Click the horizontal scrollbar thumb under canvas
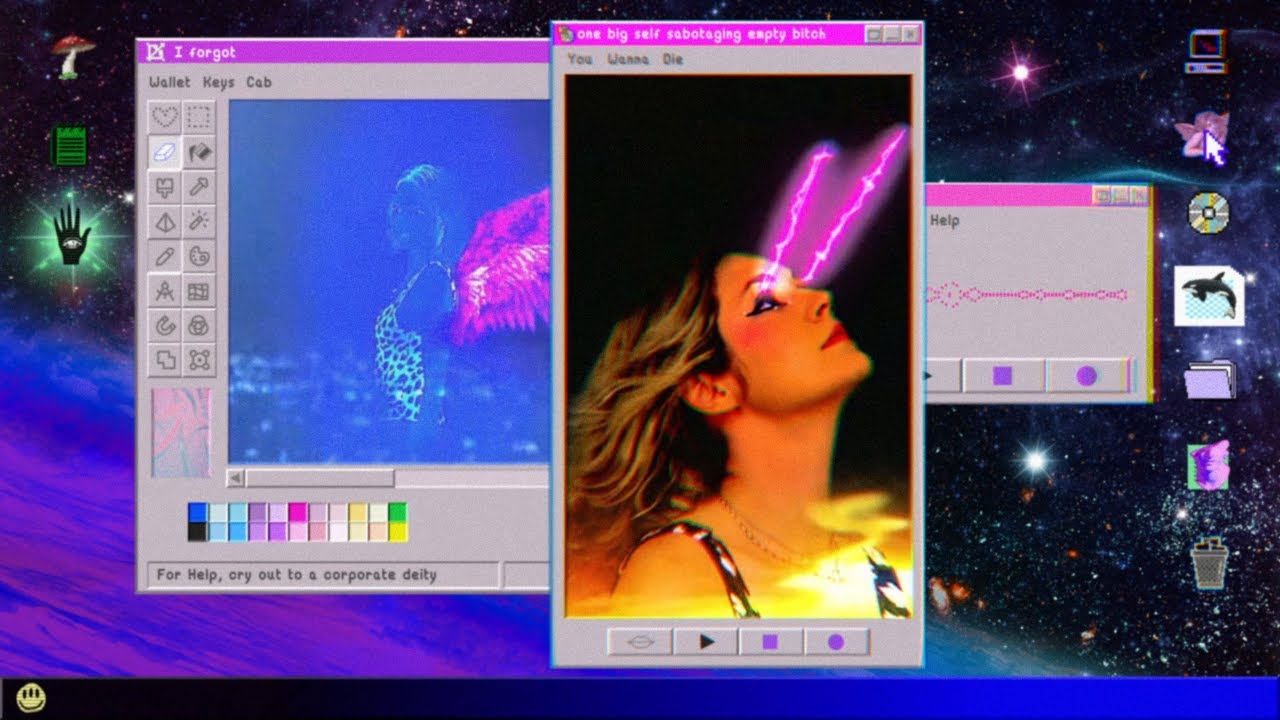The height and width of the screenshot is (720, 1280). [x=320, y=478]
